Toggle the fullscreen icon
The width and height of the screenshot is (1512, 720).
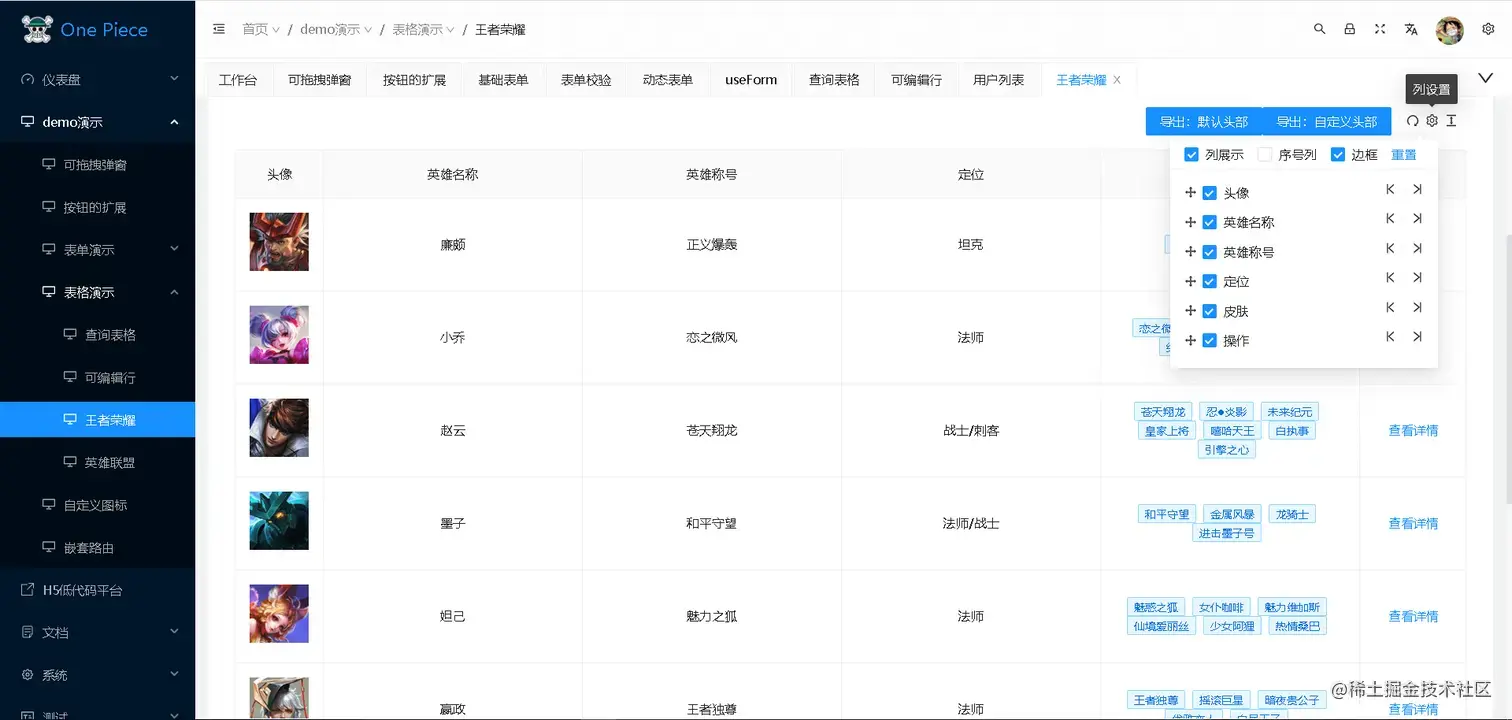[1380, 29]
